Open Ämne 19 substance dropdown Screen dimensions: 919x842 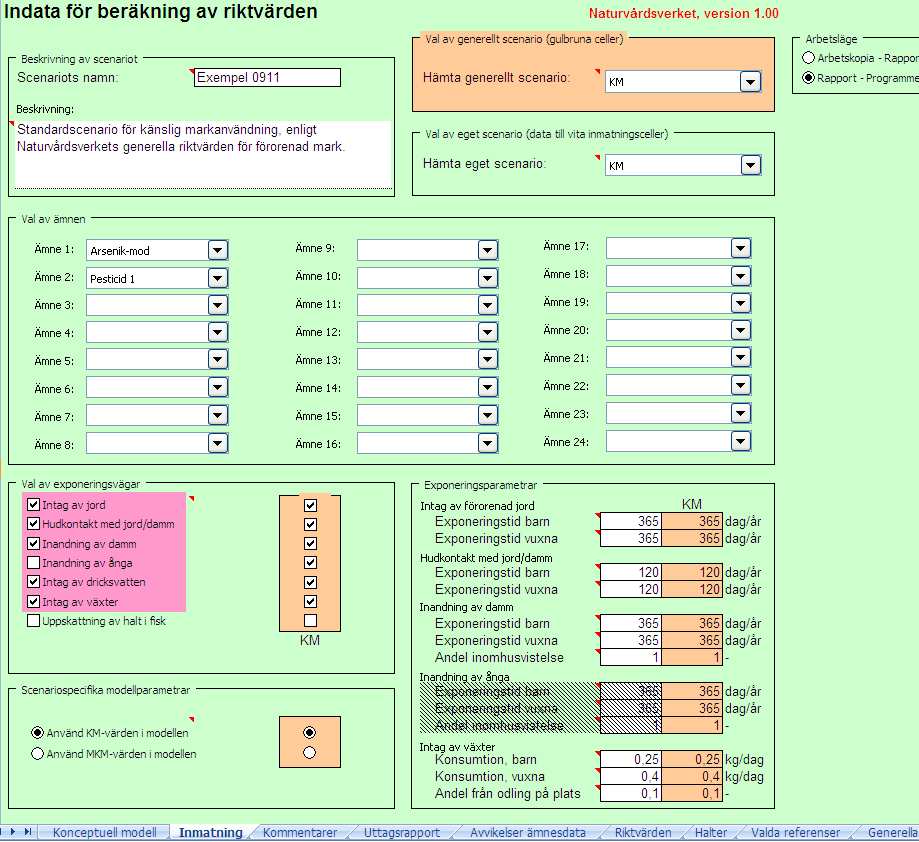741,303
